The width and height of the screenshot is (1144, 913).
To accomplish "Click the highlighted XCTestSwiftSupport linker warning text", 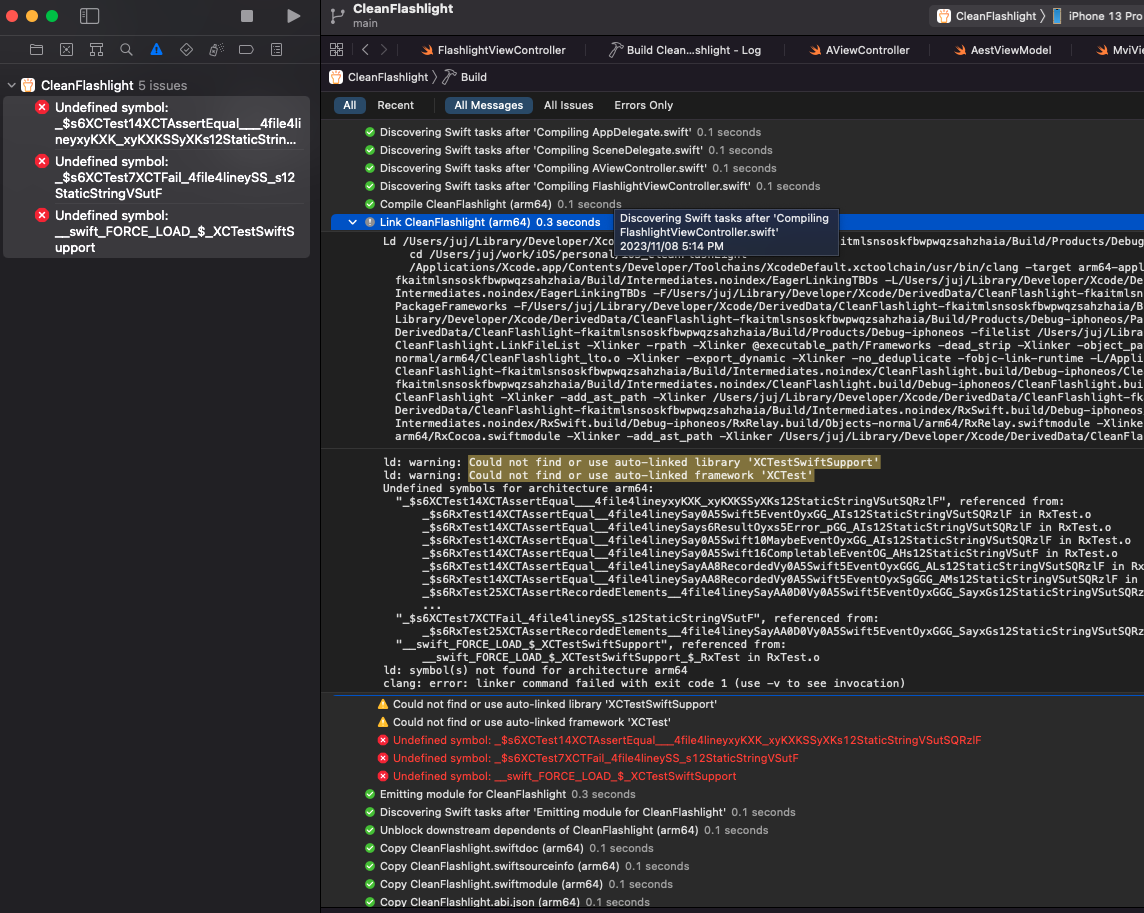I will click(x=674, y=462).
